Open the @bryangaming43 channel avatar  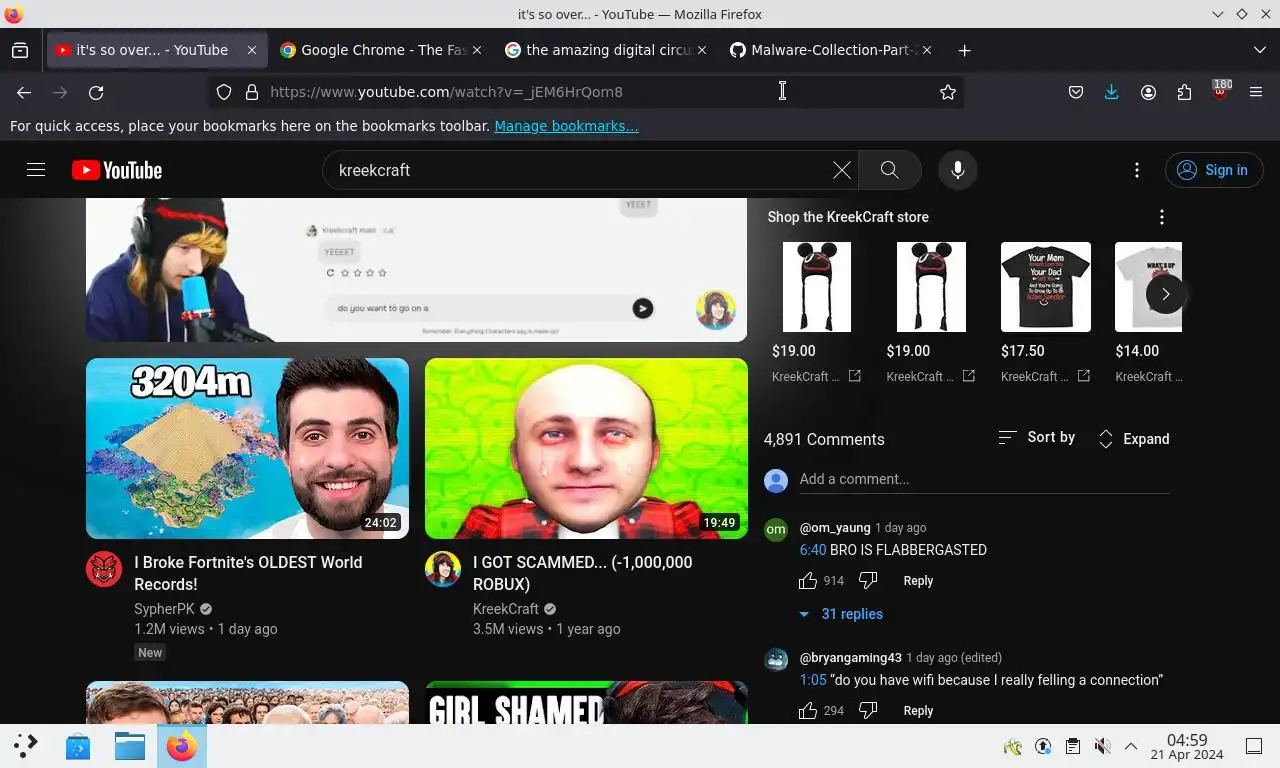(x=776, y=660)
